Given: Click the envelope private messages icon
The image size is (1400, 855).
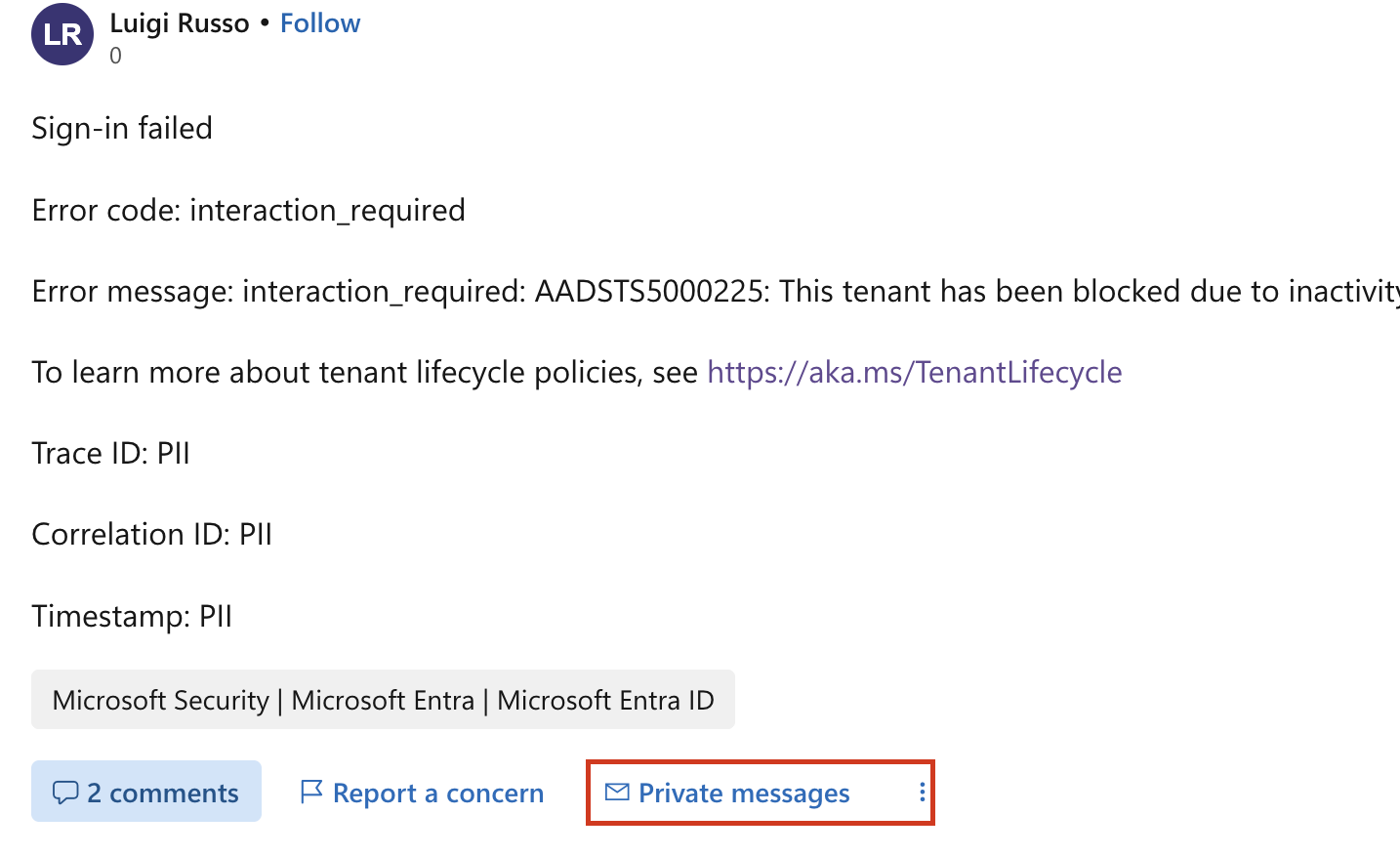Looking at the screenshot, I should [617, 792].
